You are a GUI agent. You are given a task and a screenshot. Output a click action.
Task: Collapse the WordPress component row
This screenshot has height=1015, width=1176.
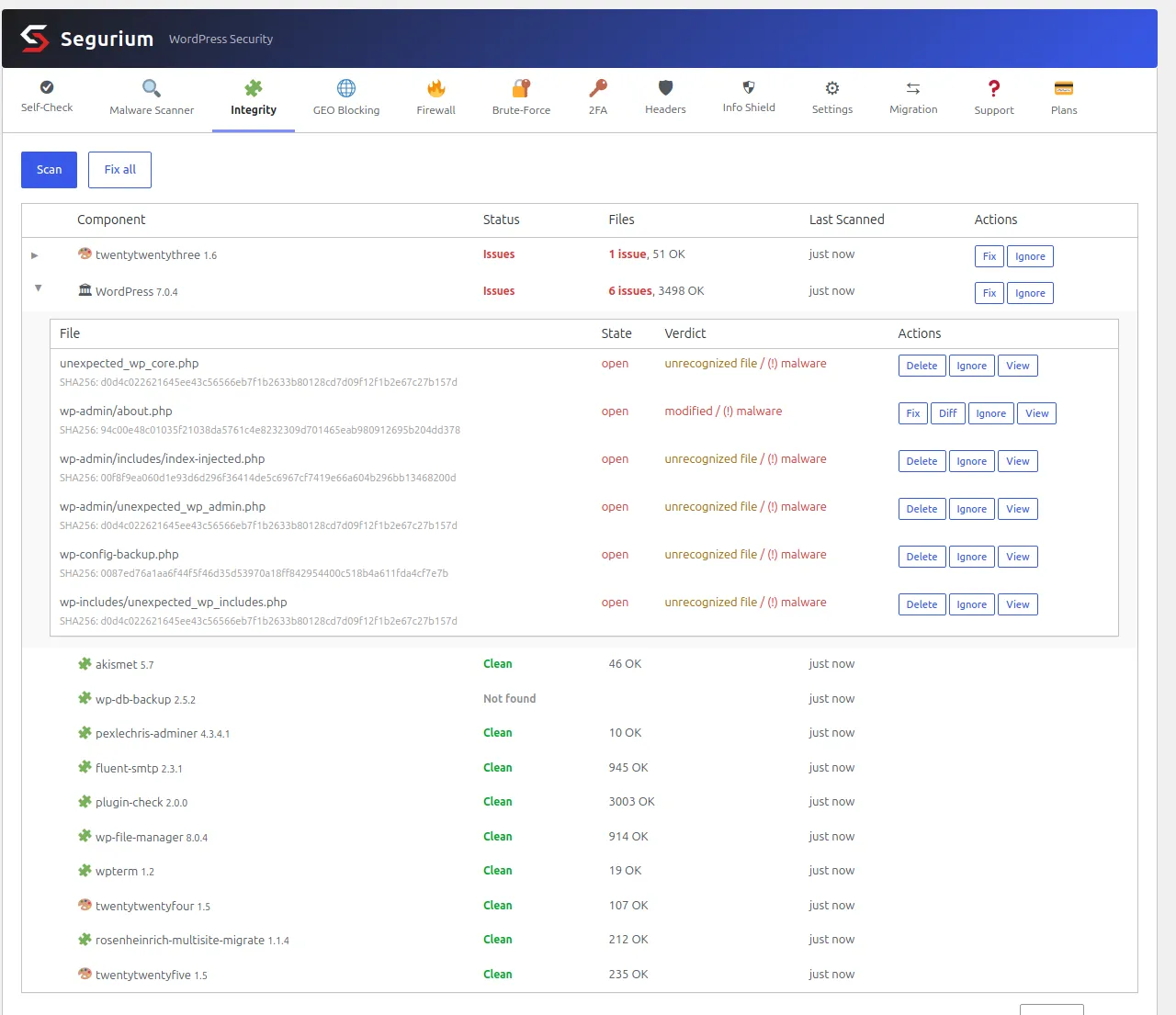(38, 288)
